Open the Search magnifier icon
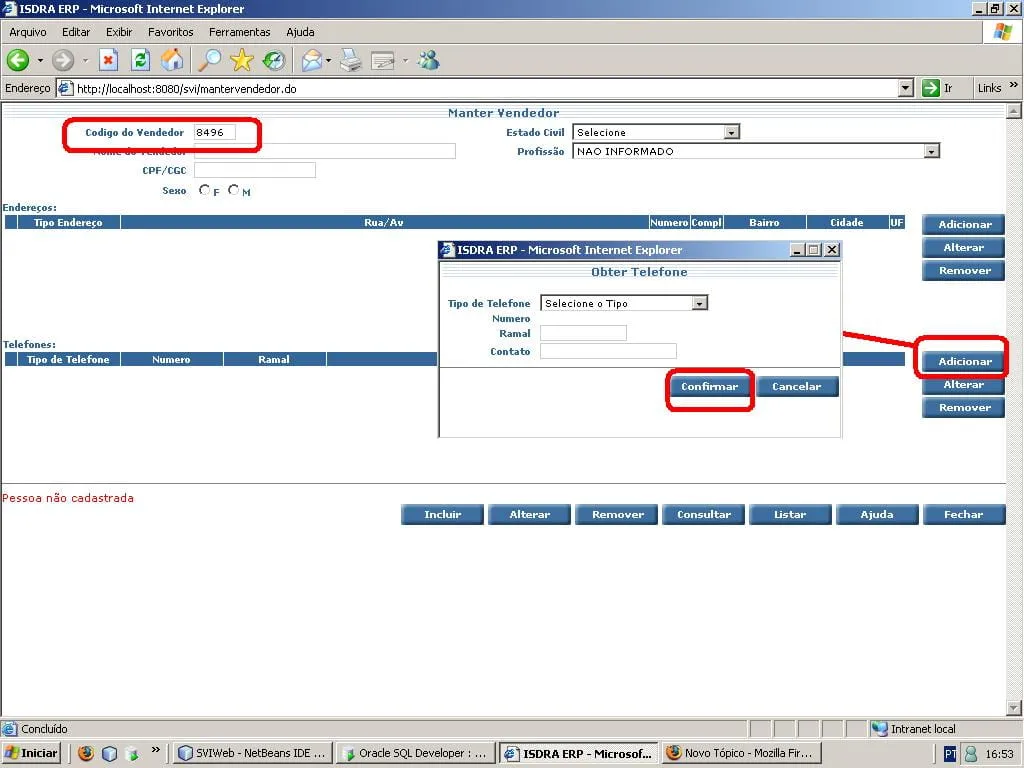 (x=210, y=61)
